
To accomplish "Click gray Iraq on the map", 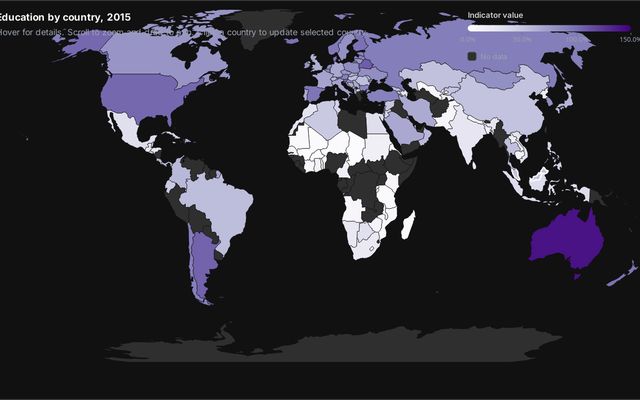I will coord(399,109).
